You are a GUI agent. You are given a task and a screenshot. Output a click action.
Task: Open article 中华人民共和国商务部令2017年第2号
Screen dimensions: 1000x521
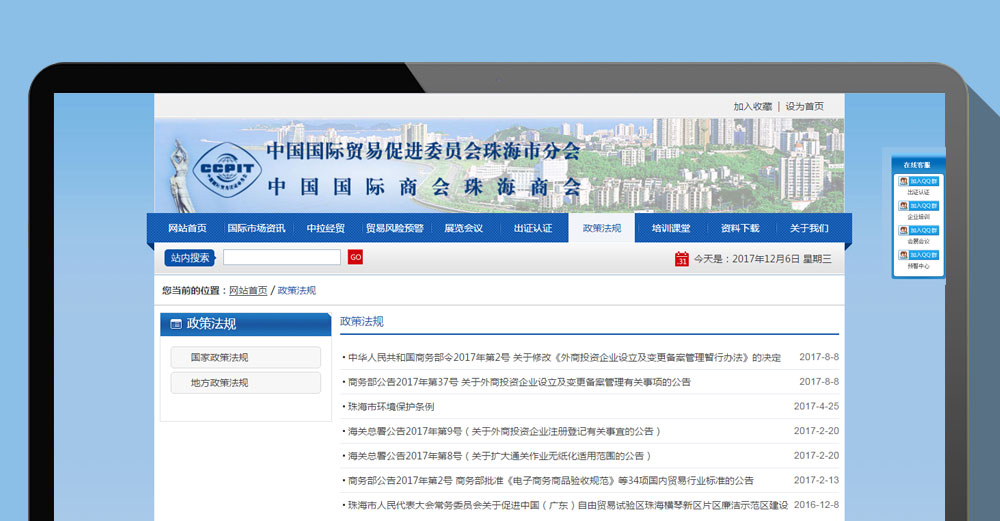pos(564,358)
